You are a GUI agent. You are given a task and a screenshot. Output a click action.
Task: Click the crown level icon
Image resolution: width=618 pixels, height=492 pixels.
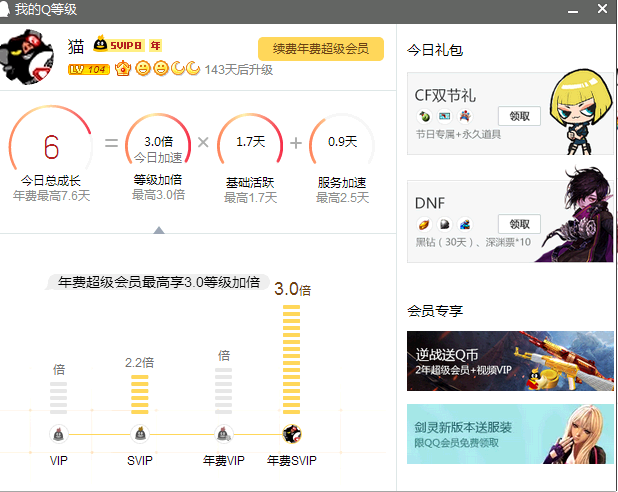(x=123, y=69)
